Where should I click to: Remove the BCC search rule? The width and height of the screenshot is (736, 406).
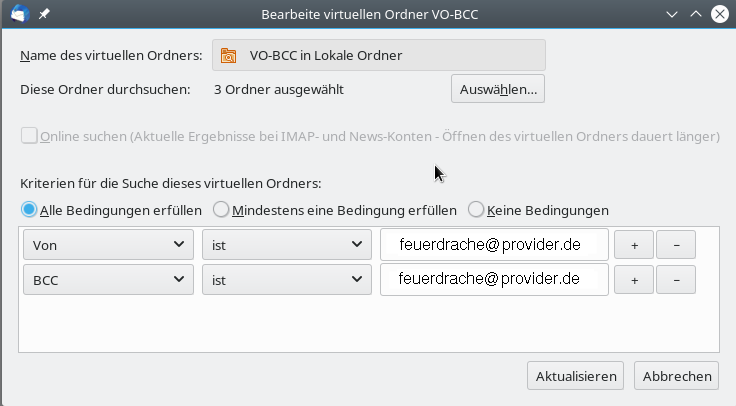click(x=677, y=280)
